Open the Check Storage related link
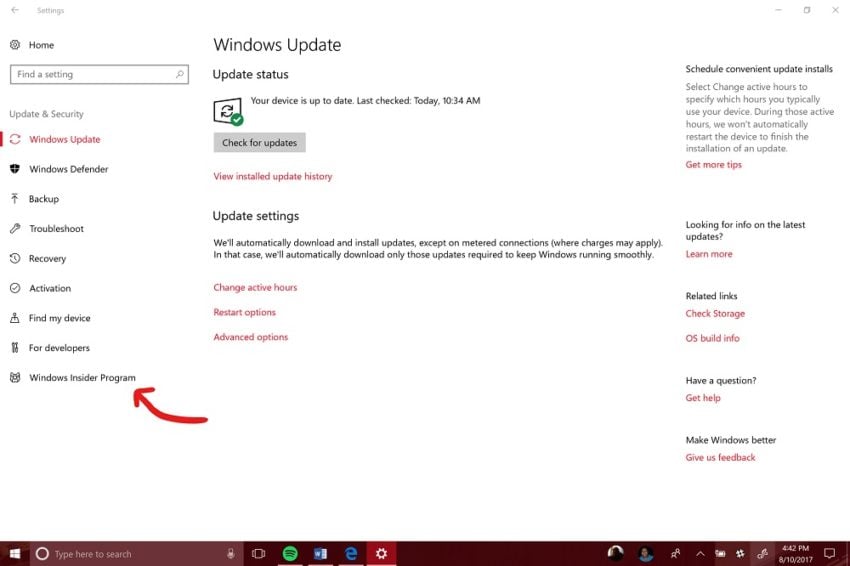The height and width of the screenshot is (566, 850). 715,313
